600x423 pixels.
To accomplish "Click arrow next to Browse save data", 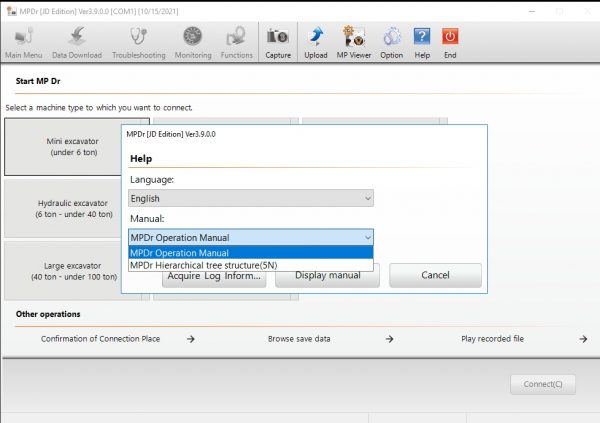I will click(390, 339).
